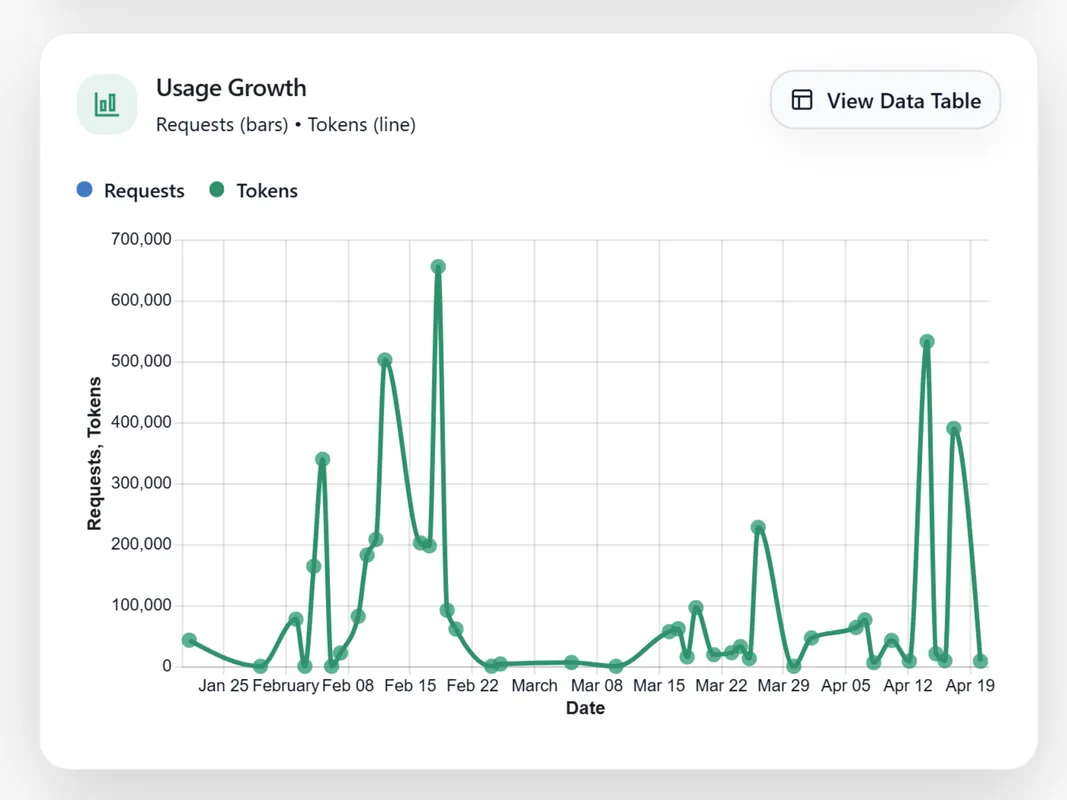1067x800 pixels.
Task: Toggle the Tokens legend item
Action: (254, 190)
